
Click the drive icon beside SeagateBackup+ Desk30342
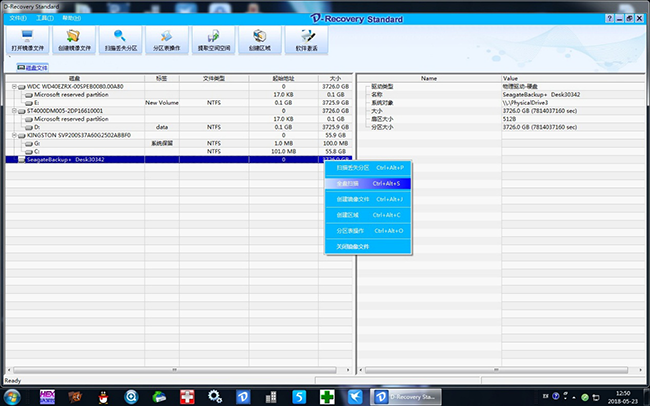click(x=22, y=160)
